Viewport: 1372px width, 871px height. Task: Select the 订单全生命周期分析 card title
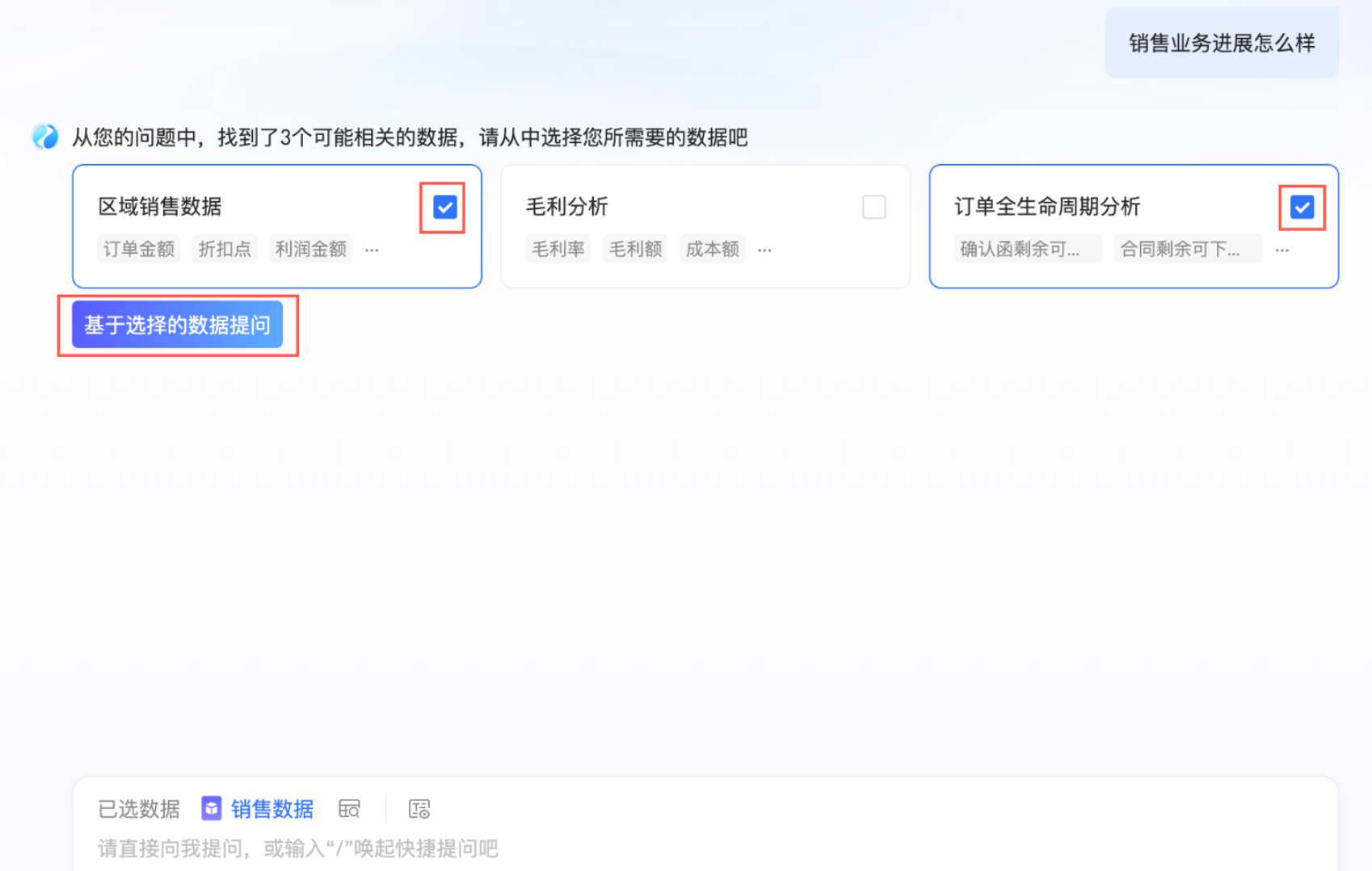click(1047, 206)
